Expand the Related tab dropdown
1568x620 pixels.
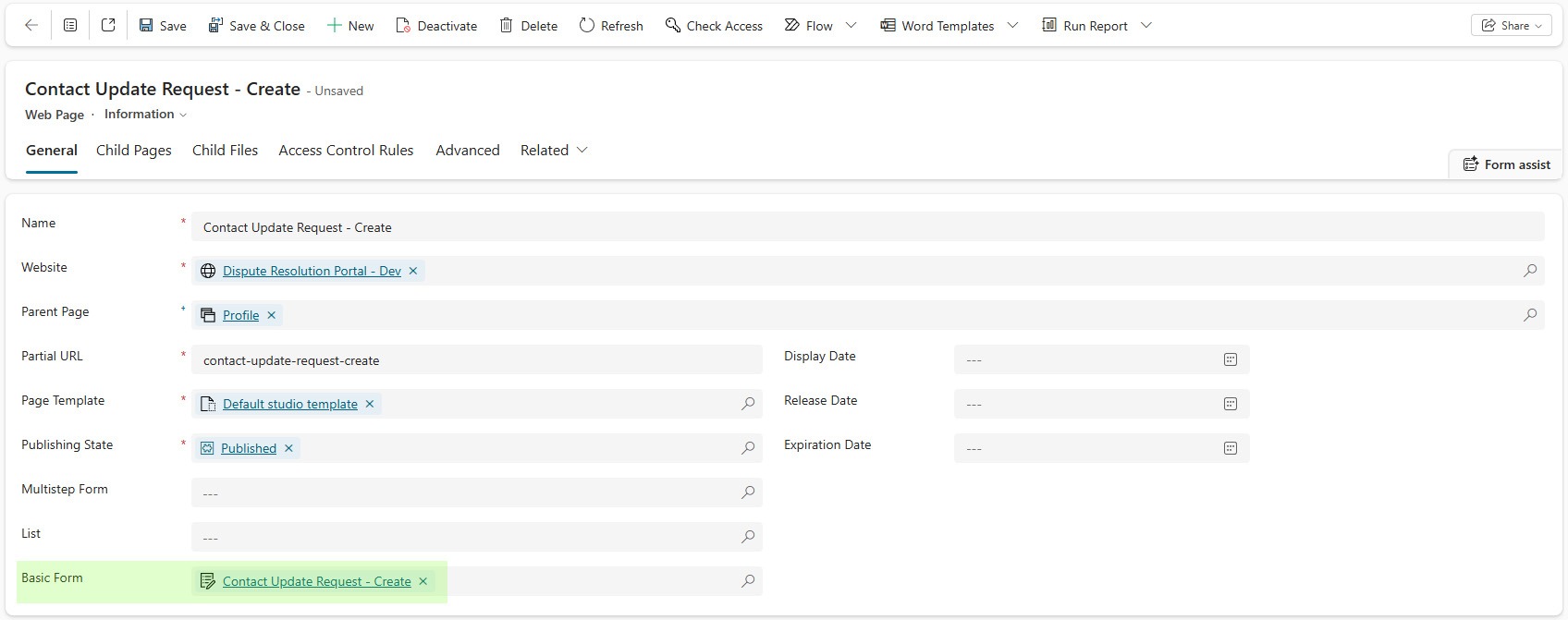tap(582, 150)
